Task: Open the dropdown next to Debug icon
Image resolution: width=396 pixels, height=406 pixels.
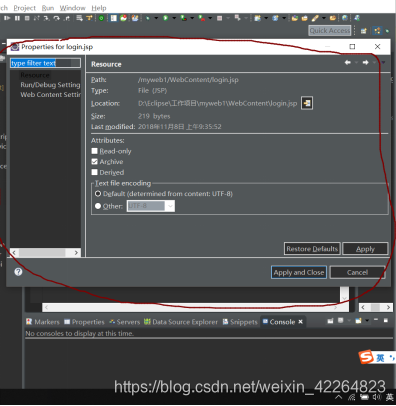Action: click(x=156, y=18)
